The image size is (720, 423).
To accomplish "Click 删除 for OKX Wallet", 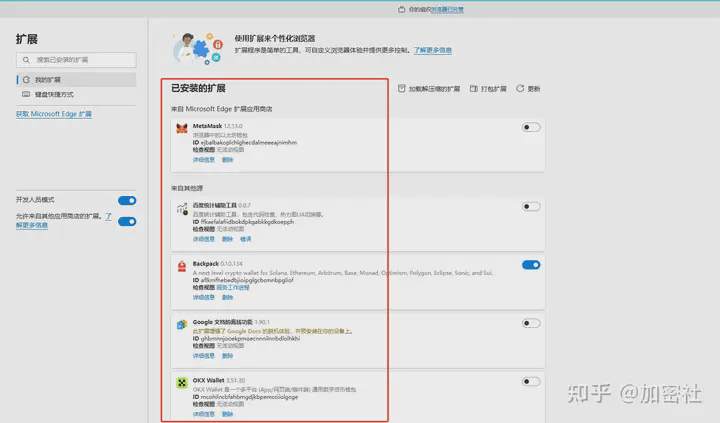I will tap(227, 414).
